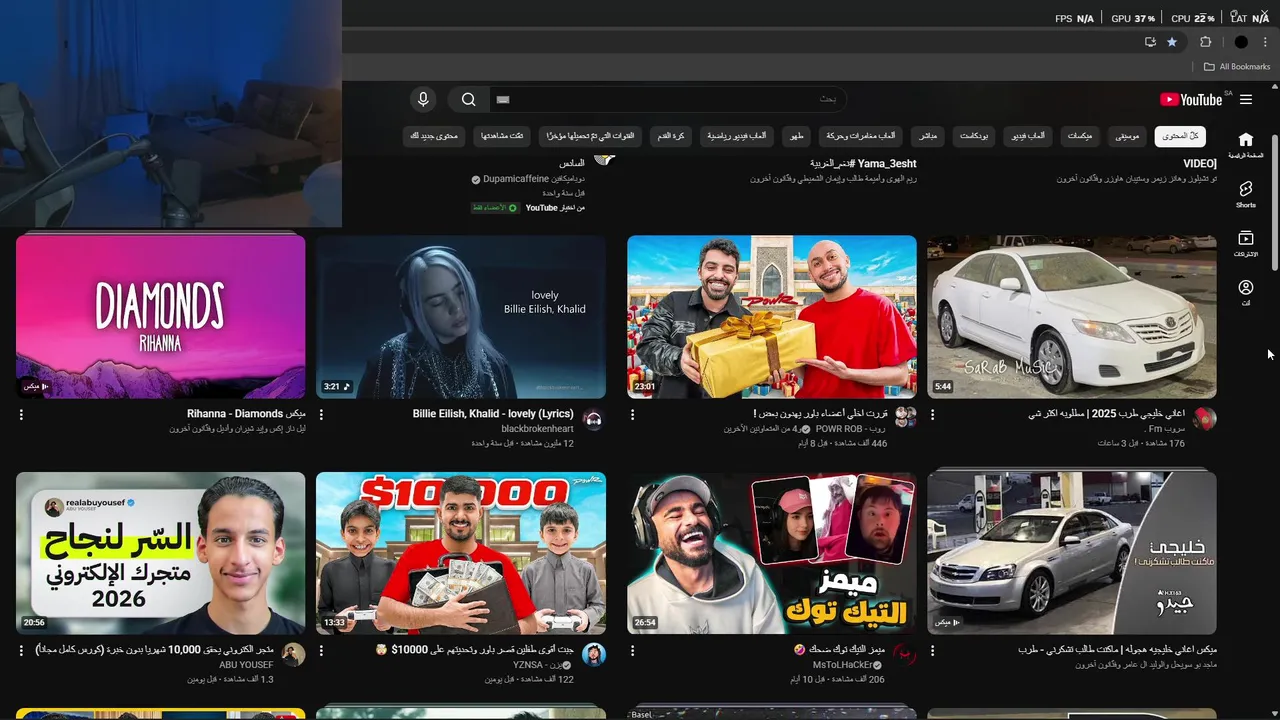
Task: Open ABU YOUSEF channel avatar
Action: point(293,655)
